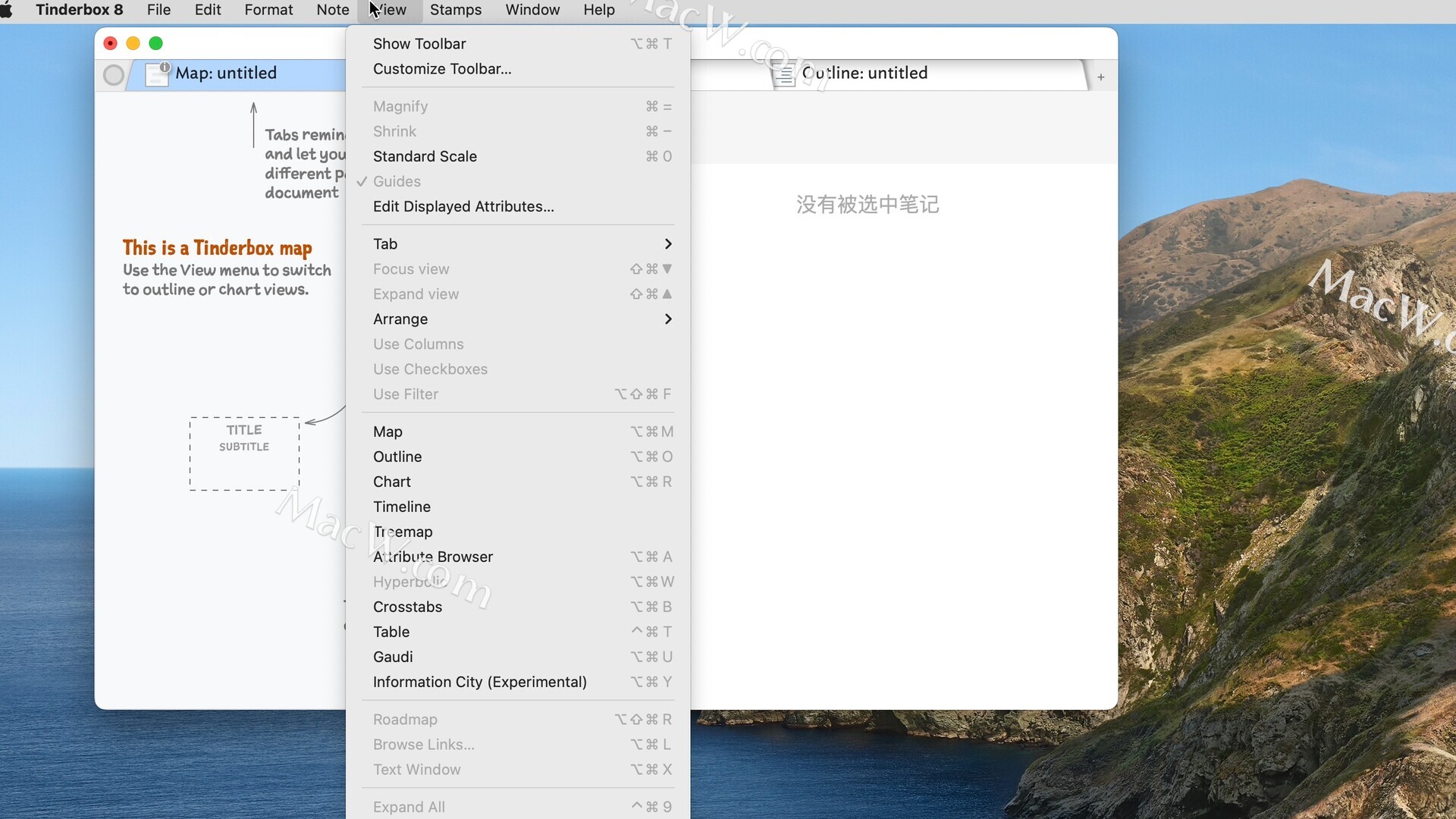Click the Expand All entry
The image size is (1456, 819).
click(518, 806)
